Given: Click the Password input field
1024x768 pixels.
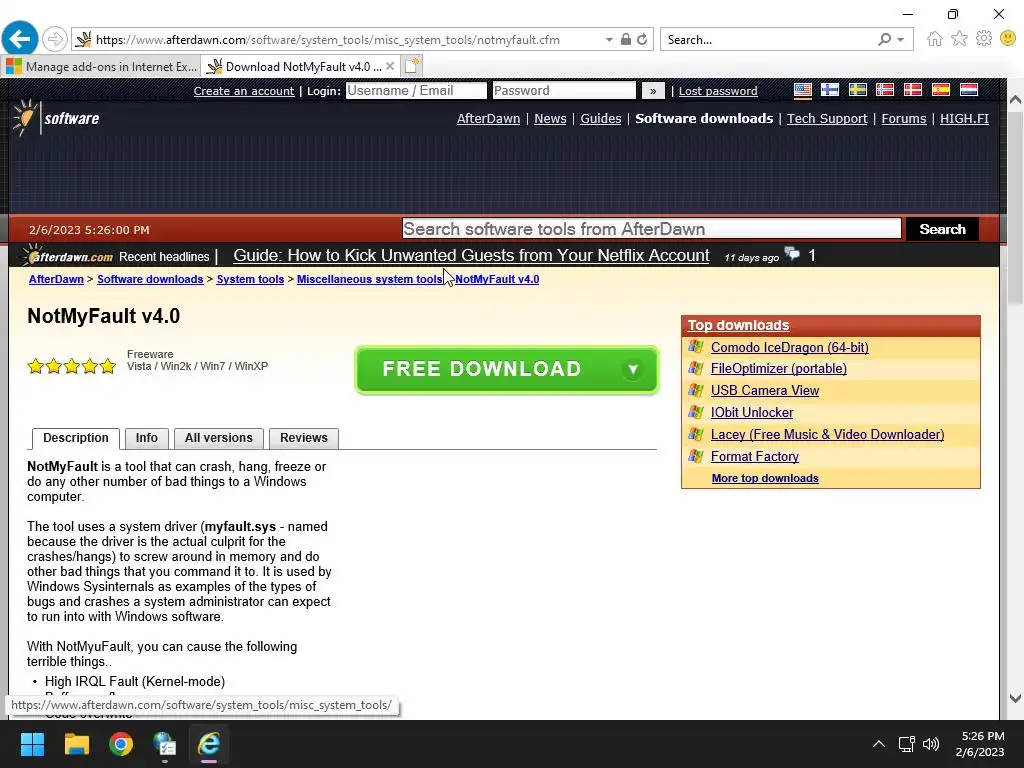Looking at the screenshot, I should [564, 91].
